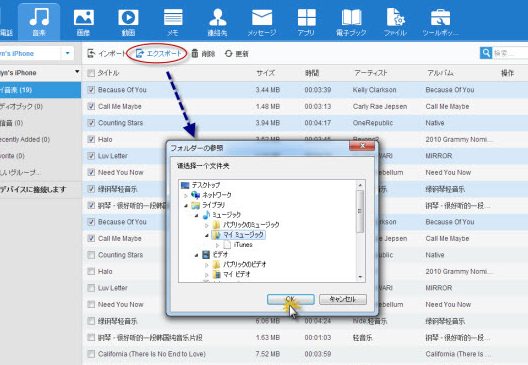Click the 7.52 MB size cell
Image resolution: width=528 pixels, height=365 pixels.
[268, 354]
